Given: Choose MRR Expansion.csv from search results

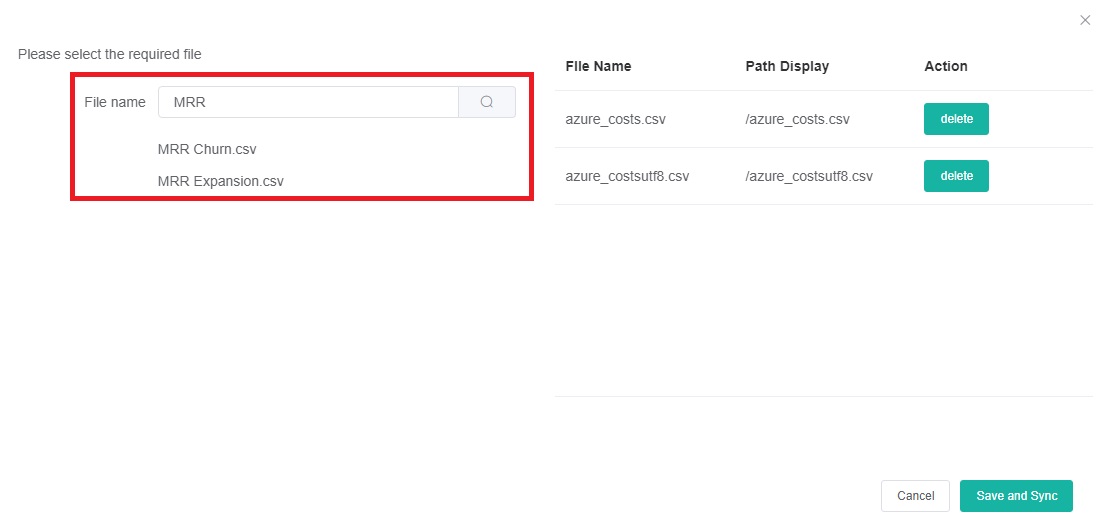Looking at the screenshot, I should [x=220, y=181].
